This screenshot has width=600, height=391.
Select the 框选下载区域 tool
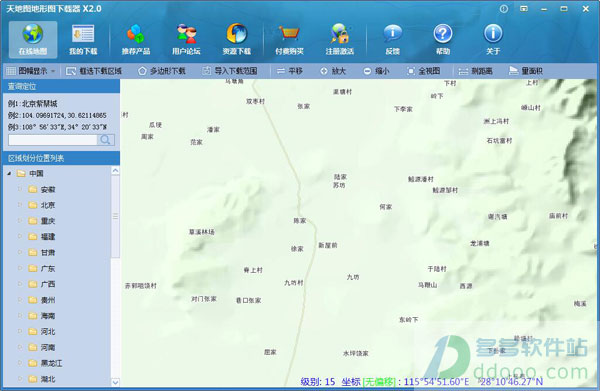click(x=94, y=71)
